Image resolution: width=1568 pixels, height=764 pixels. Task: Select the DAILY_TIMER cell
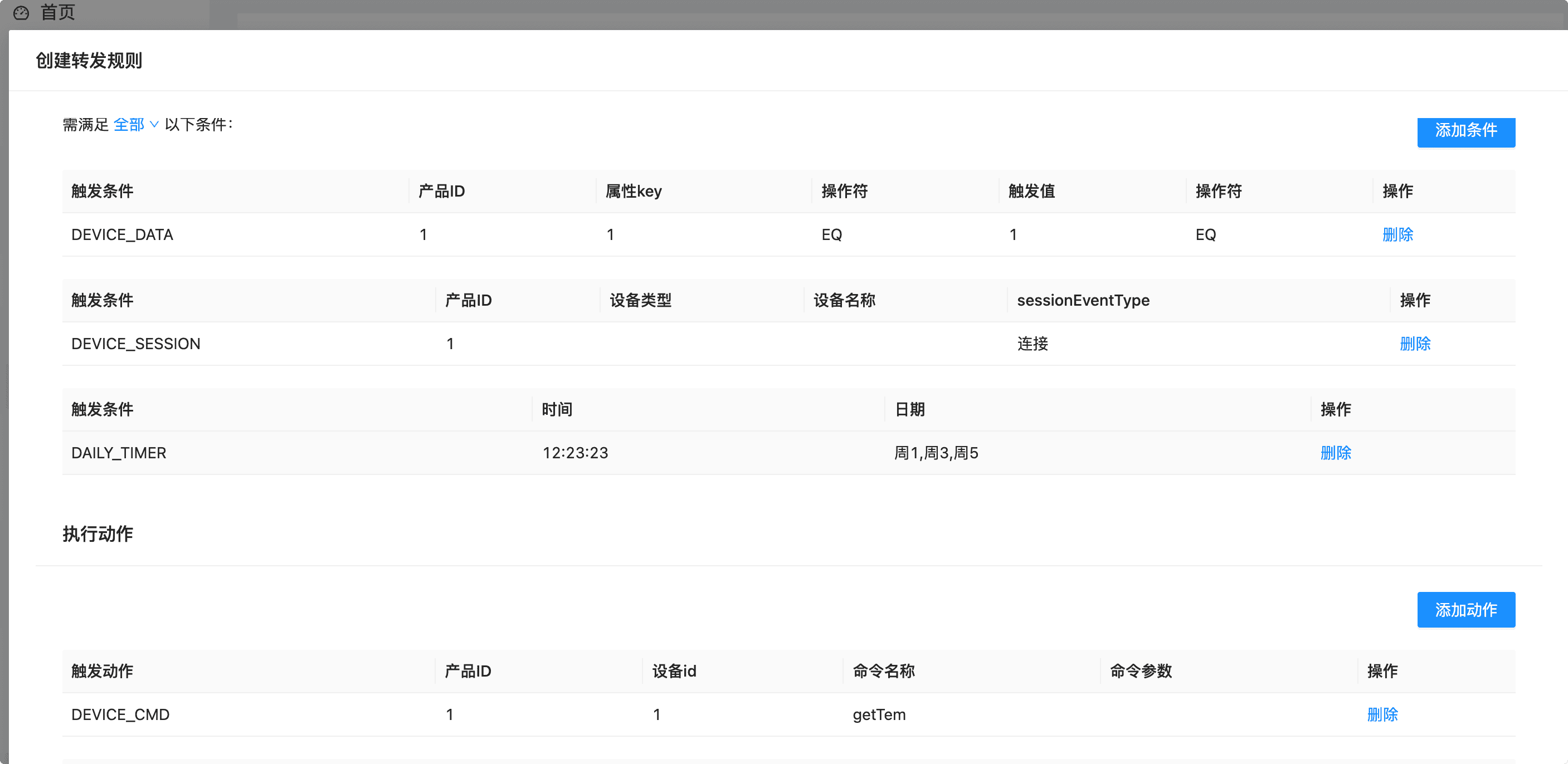[x=119, y=453]
